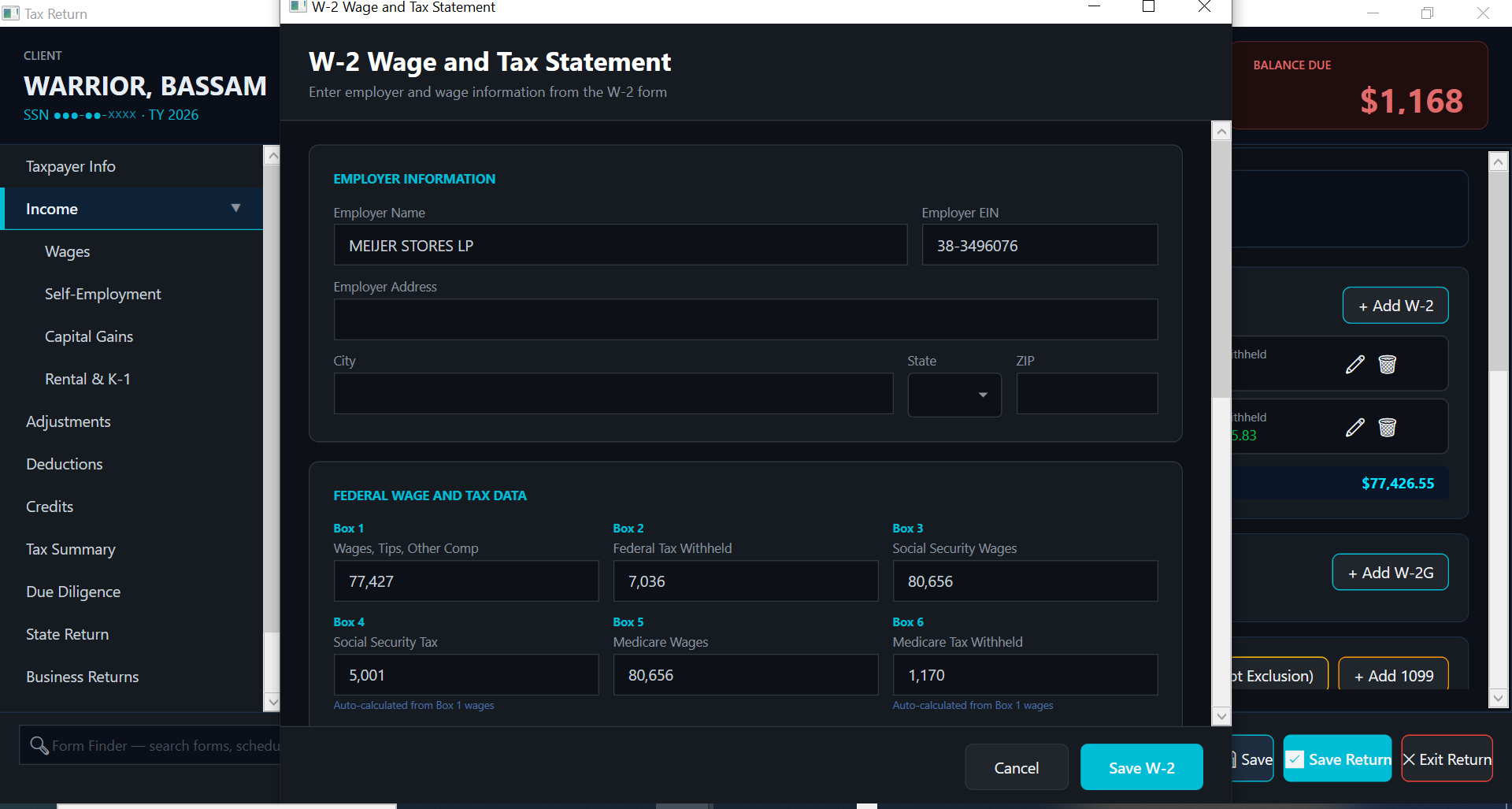The width and height of the screenshot is (1512, 809).
Task: Click Box 1 Wages field
Action: click(x=466, y=581)
